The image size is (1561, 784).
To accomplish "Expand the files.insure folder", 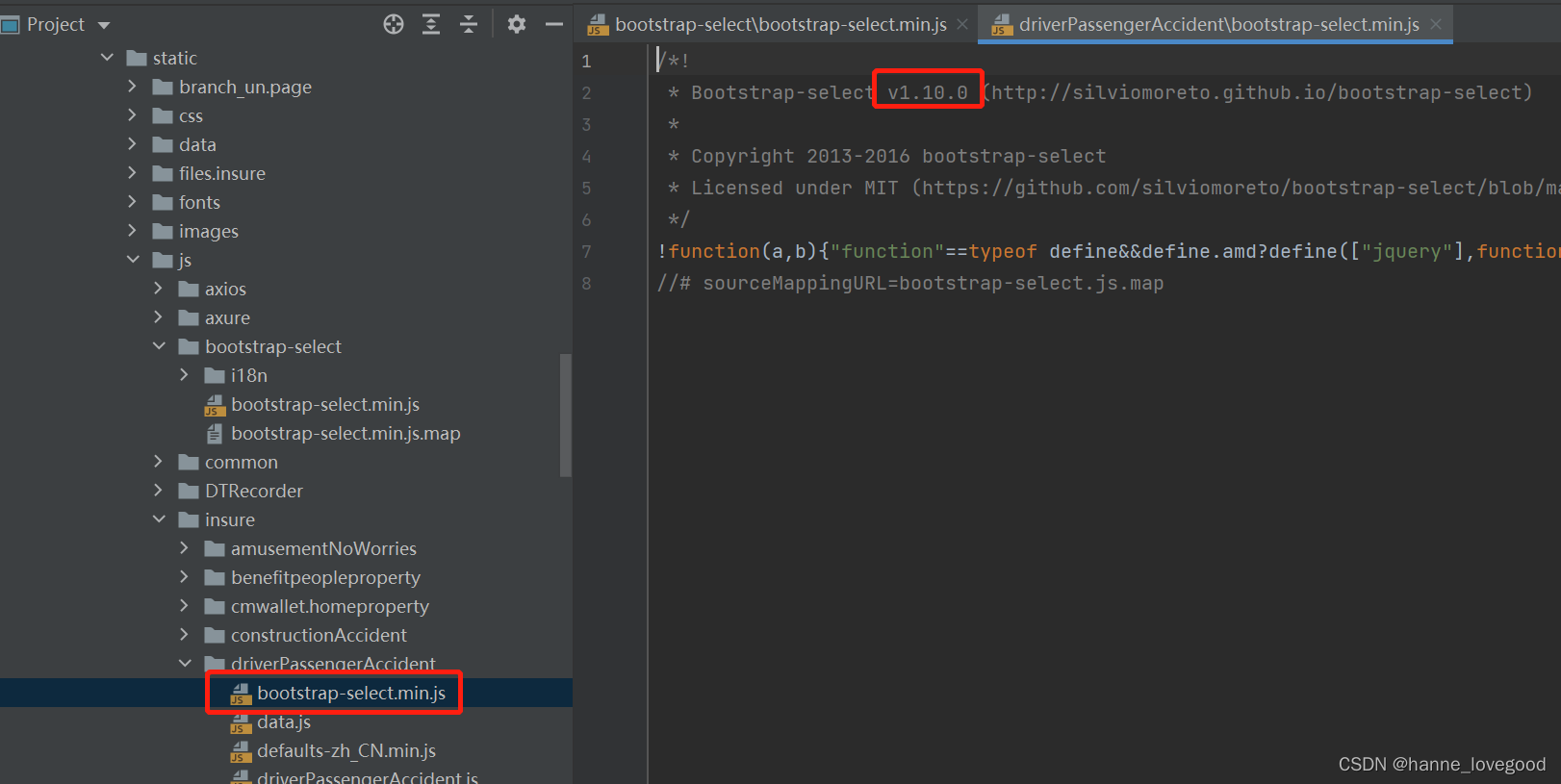I will click(x=133, y=173).
